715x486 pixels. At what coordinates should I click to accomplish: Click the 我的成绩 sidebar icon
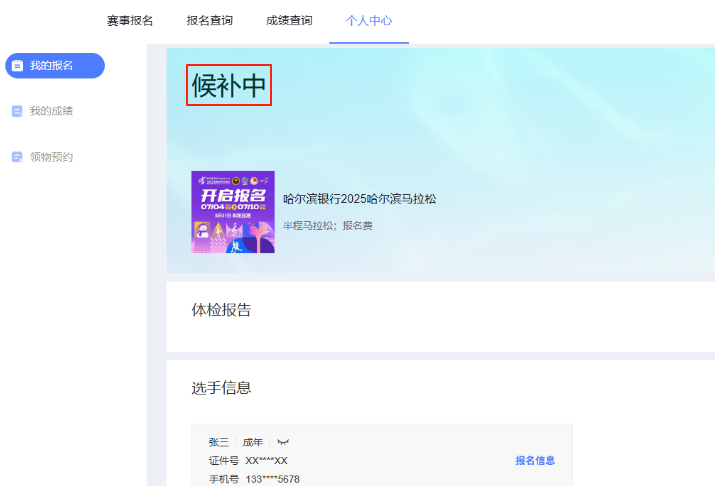point(17,111)
